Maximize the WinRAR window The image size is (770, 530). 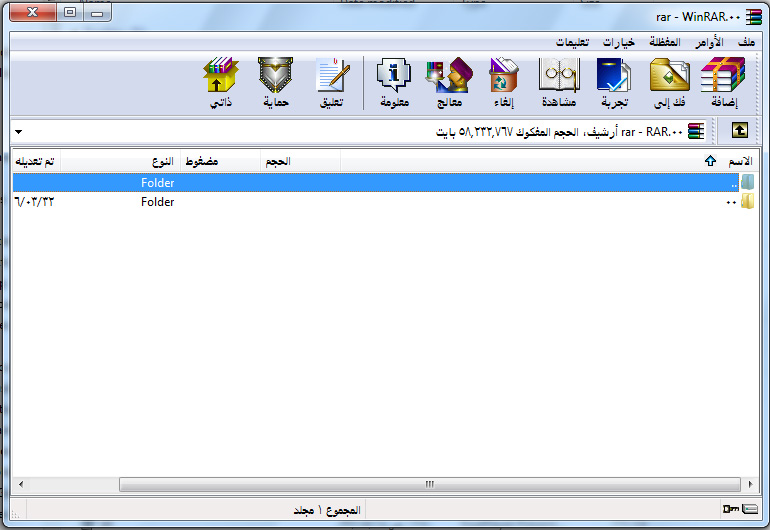tap(70, 12)
